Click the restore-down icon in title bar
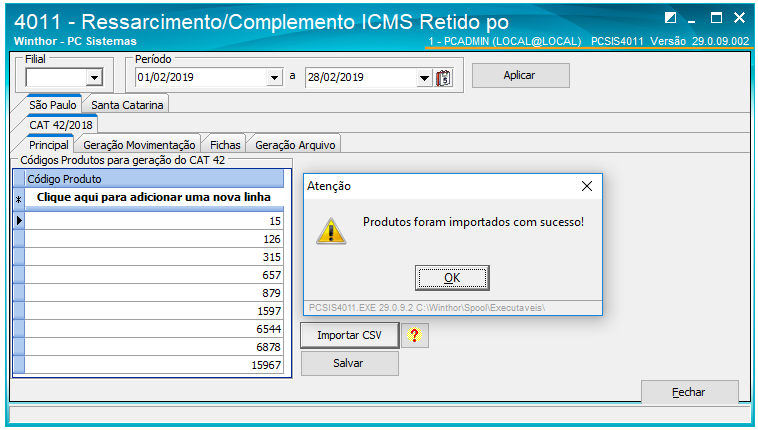 pyautogui.click(x=671, y=18)
